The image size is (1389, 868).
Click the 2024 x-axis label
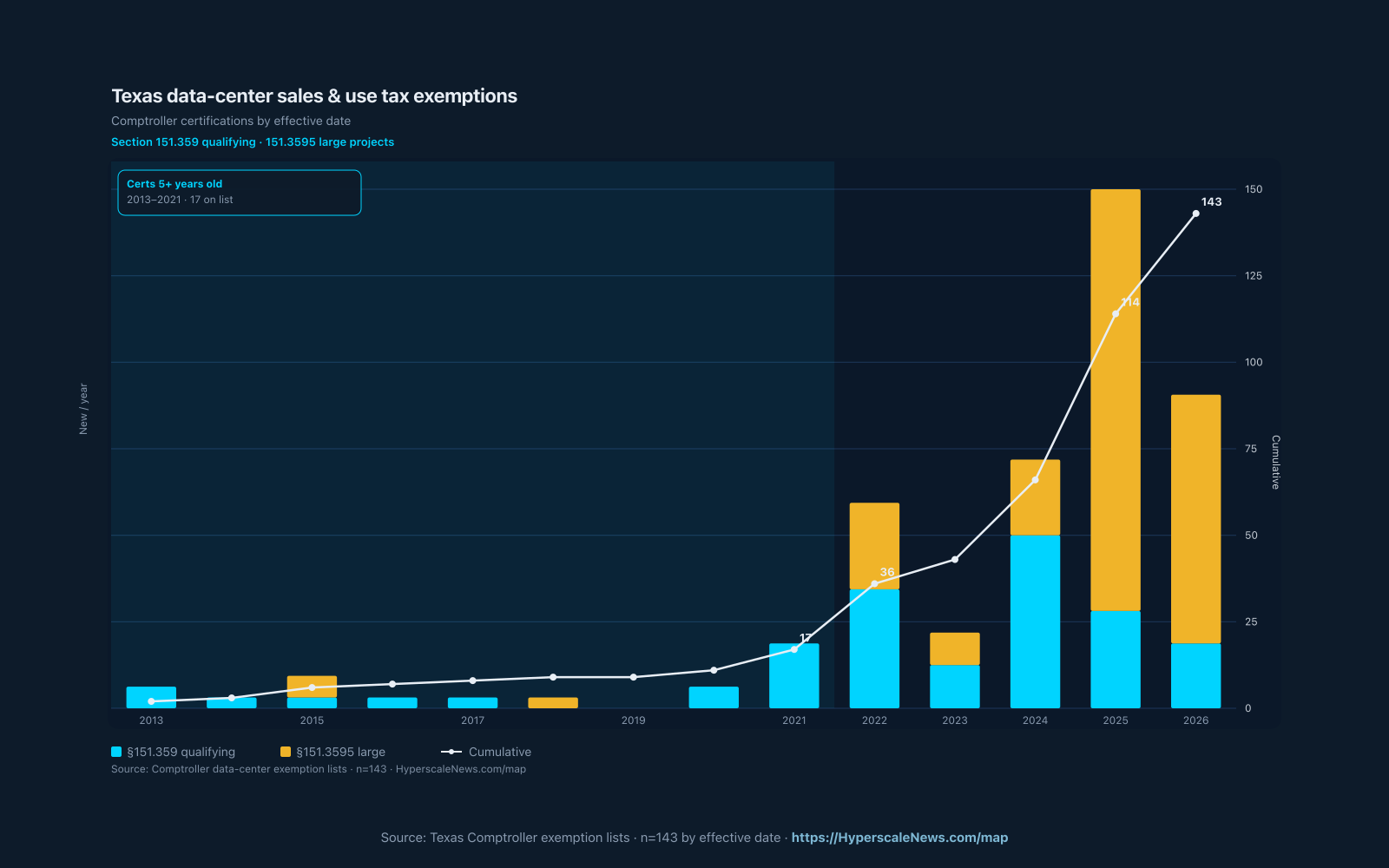[x=1035, y=720]
